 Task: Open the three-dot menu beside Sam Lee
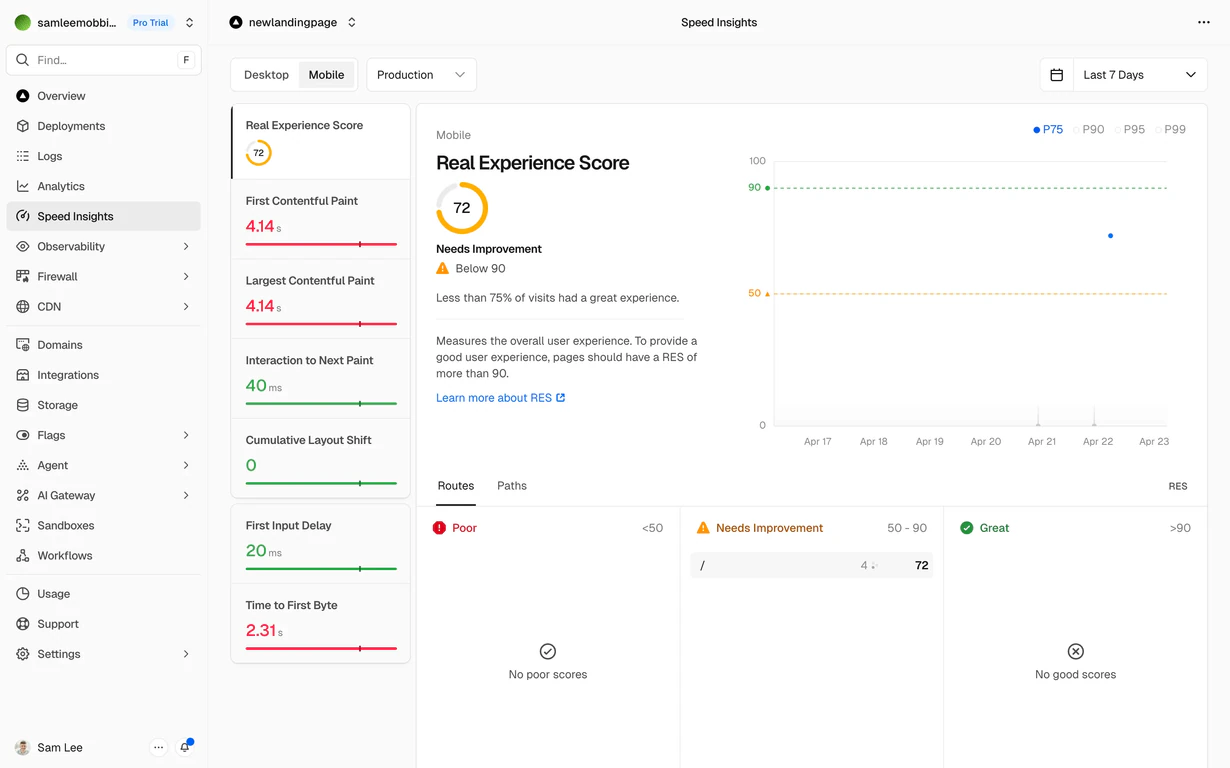click(x=158, y=747)
